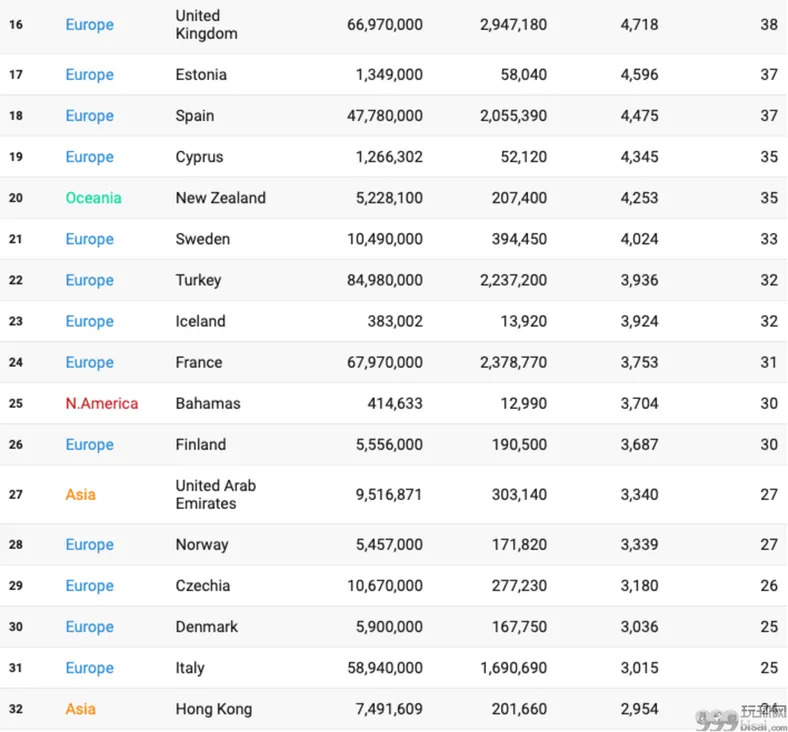
Task: Click the Asia link in Hong Kong row
Action: [80, 709]
